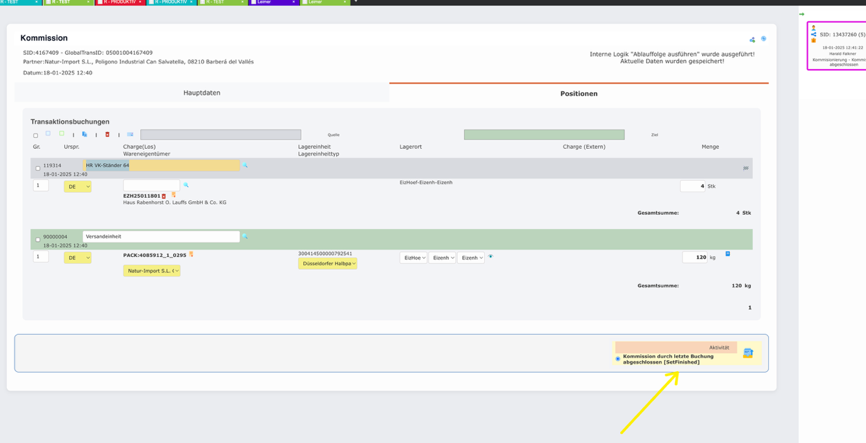The width and height of the screenshot is (866, 443).
Task: Click the blue icon next to 120 kg
Action: pos(727,254)
